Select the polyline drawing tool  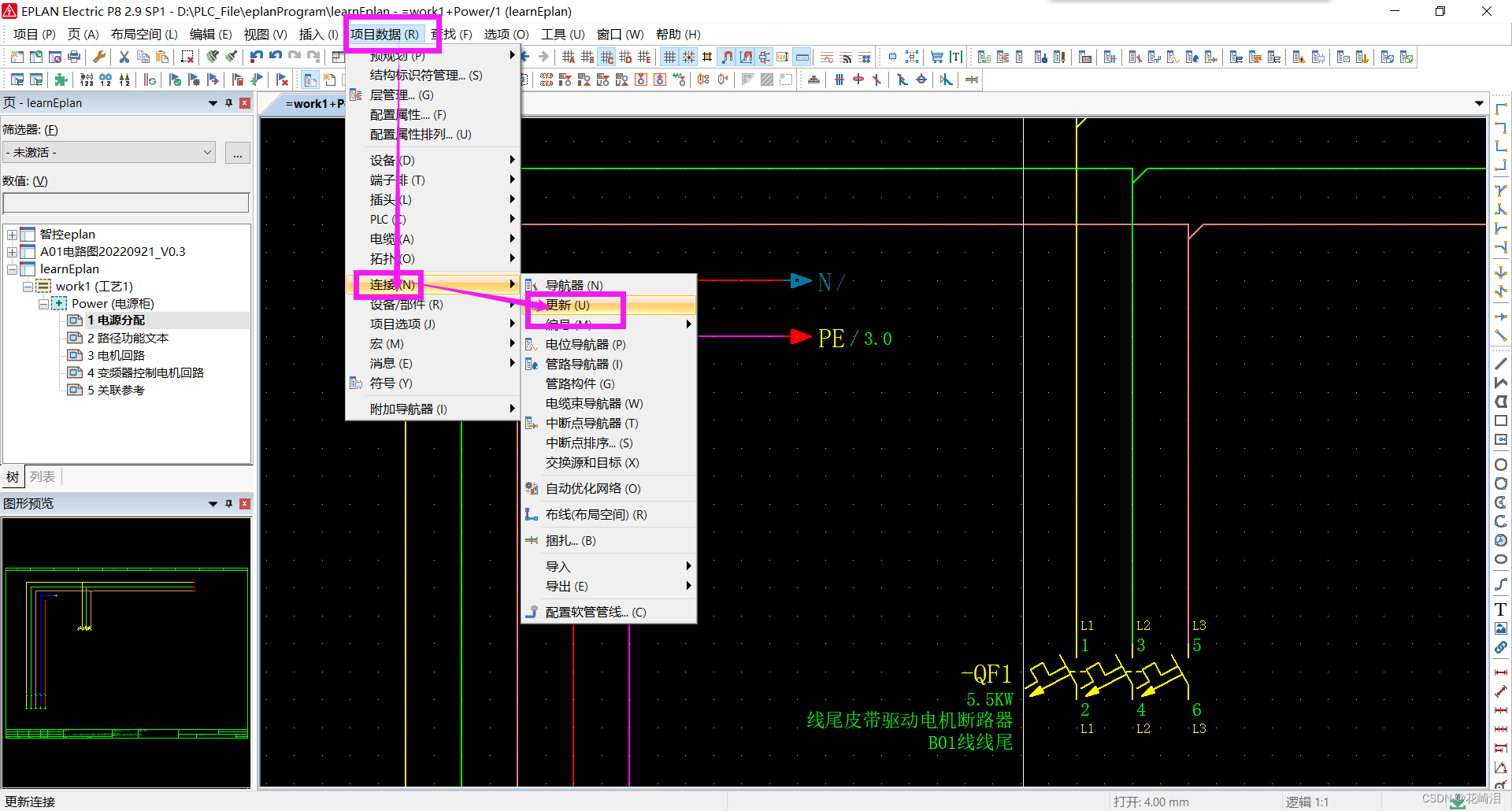pyautogui.click(x=1501, y=383)
